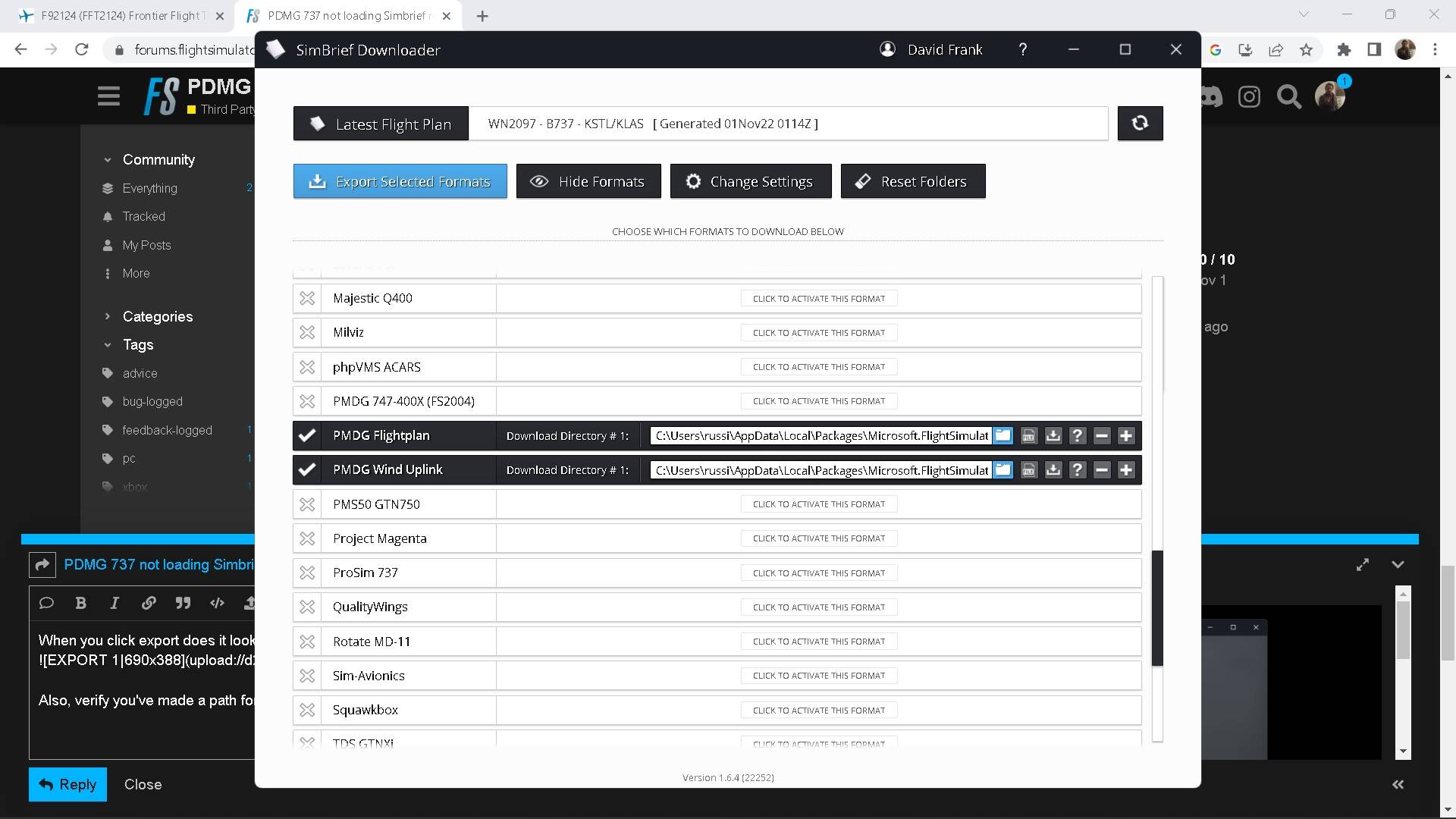Refresh the latest flight plan

(1140, 123)
